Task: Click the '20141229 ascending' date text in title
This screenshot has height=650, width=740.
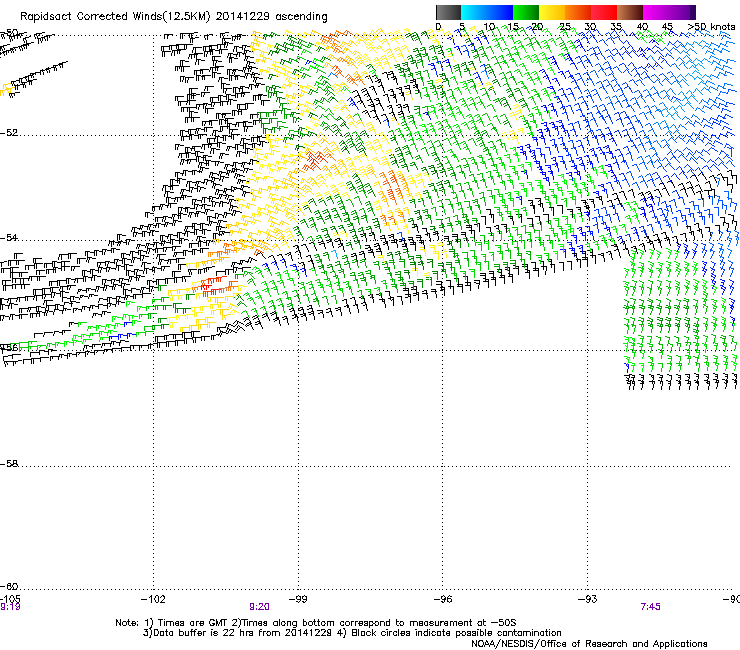Action: pyautogui.click(x=271, y=17)
